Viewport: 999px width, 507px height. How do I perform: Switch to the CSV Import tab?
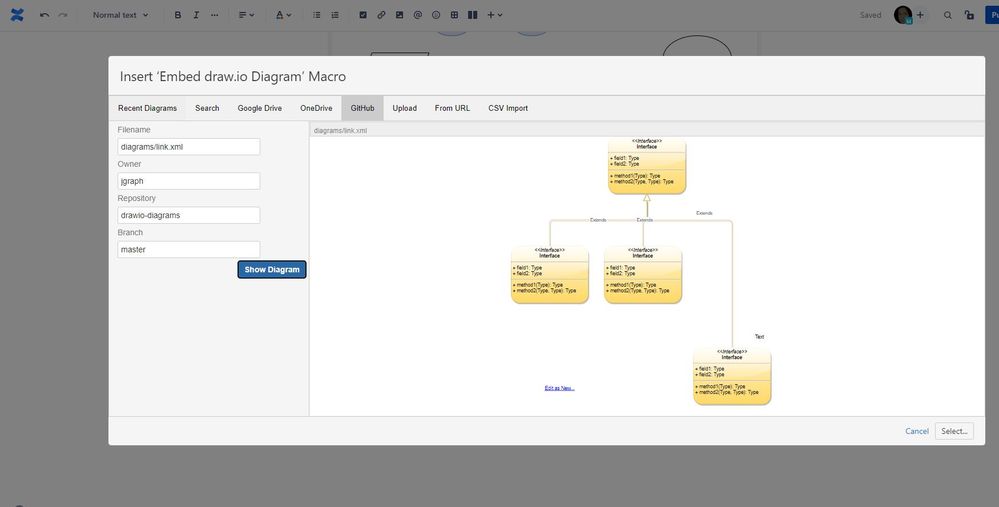pos(508,108)
